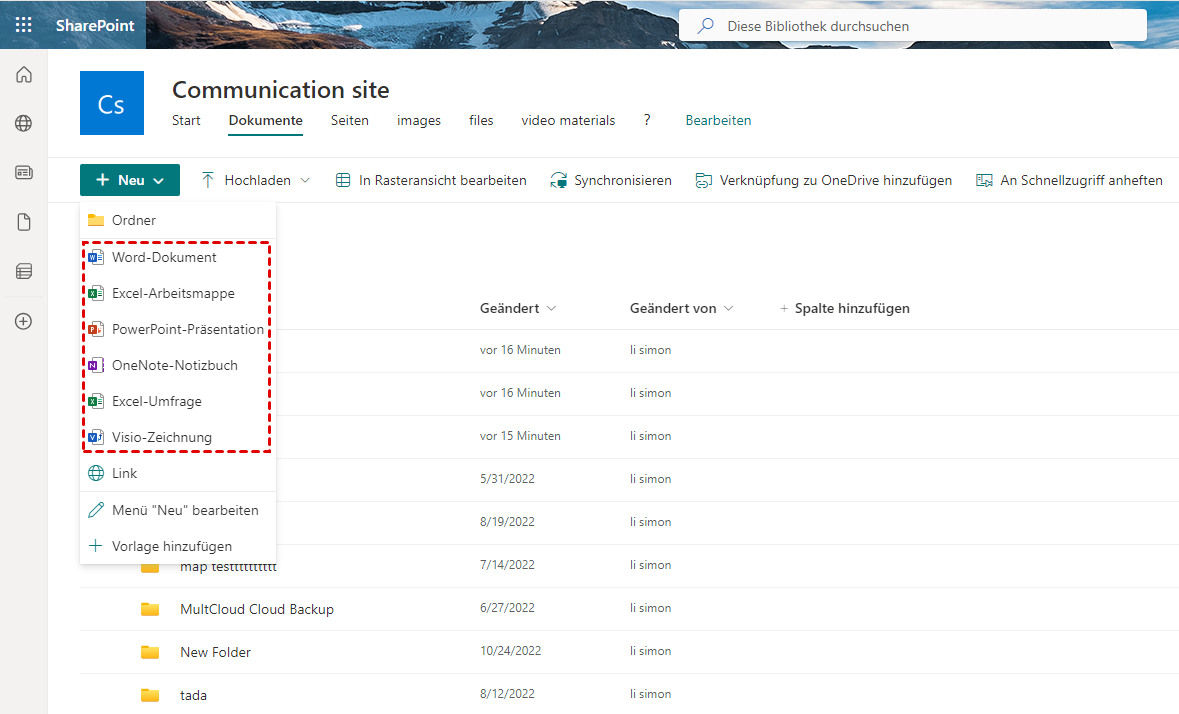
Task: Click the grid icon for Rasteransicht
Action: (x=343, y=180)
